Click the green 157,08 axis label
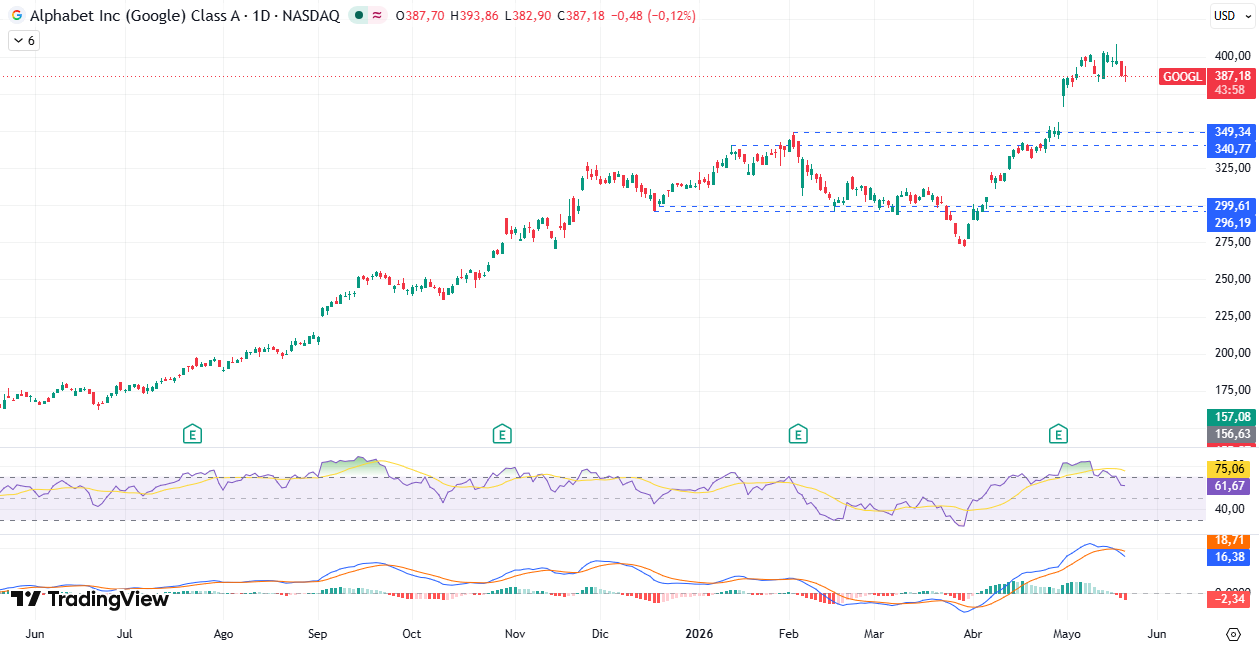Viewport: 1259px width, 646px height. pyautogui.click(x=1232, y=417)
